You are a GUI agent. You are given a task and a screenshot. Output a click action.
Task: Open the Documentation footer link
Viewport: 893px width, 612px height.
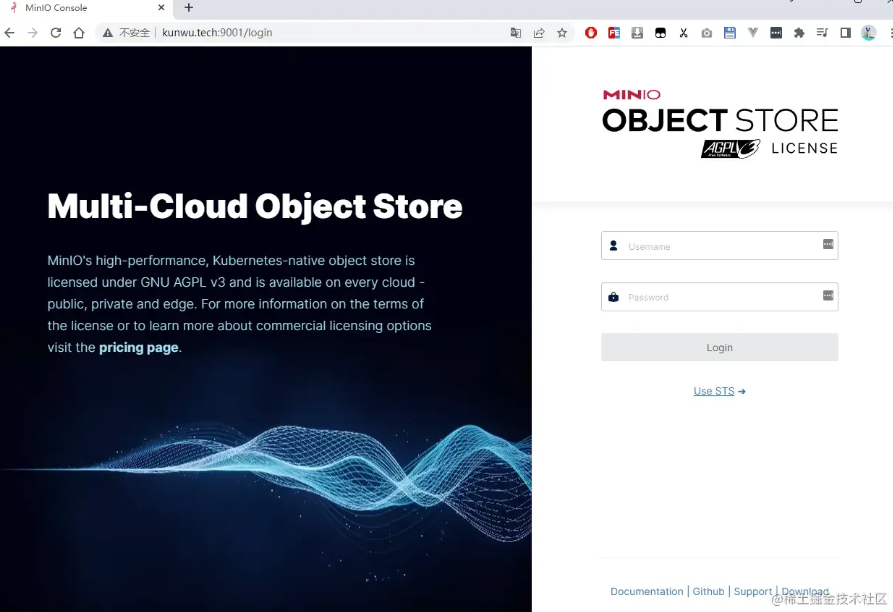[x=647, y=591]
